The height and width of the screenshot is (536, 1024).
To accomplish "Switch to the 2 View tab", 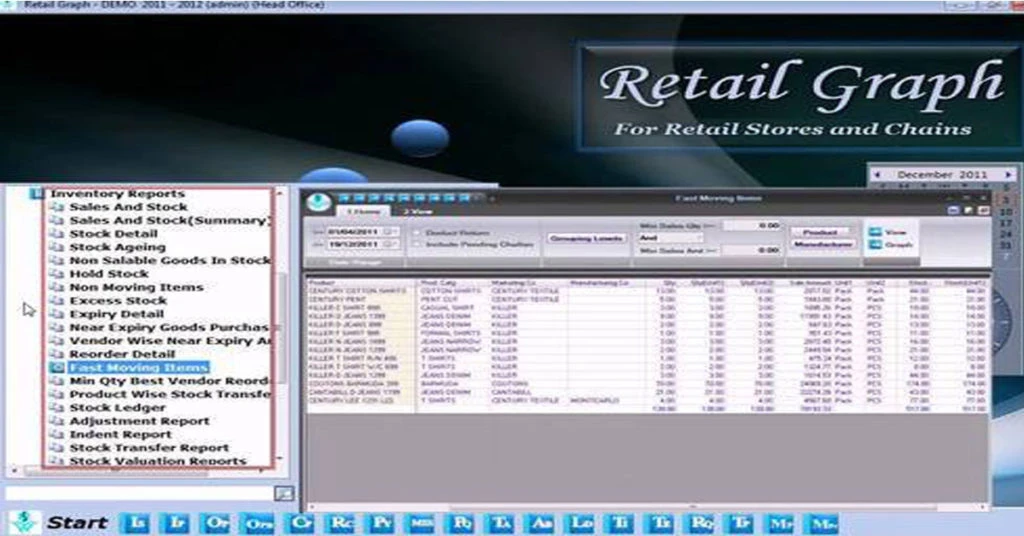I will (x=418, y=212).
